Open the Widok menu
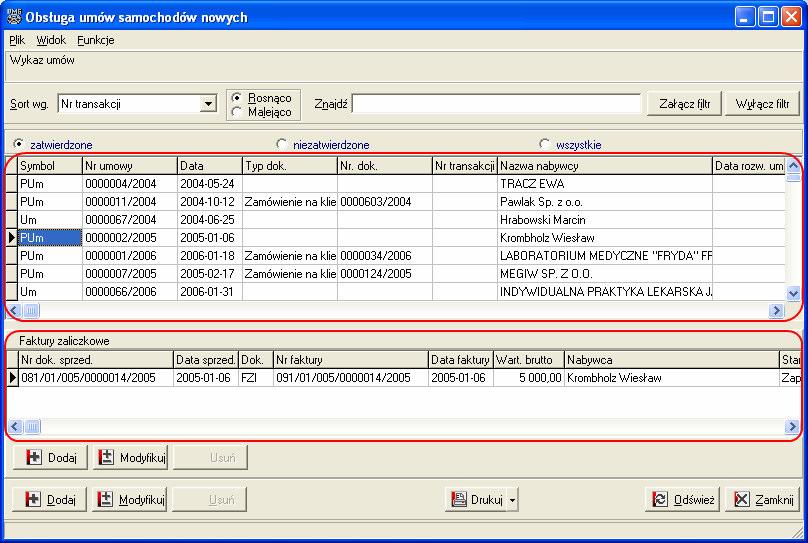 51,40
